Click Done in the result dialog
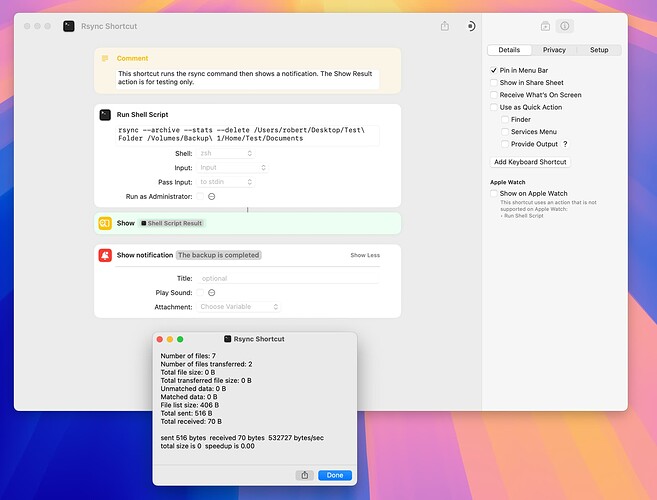Image resolution: width=657 pixels, height=500 pixels. point(335,475)
